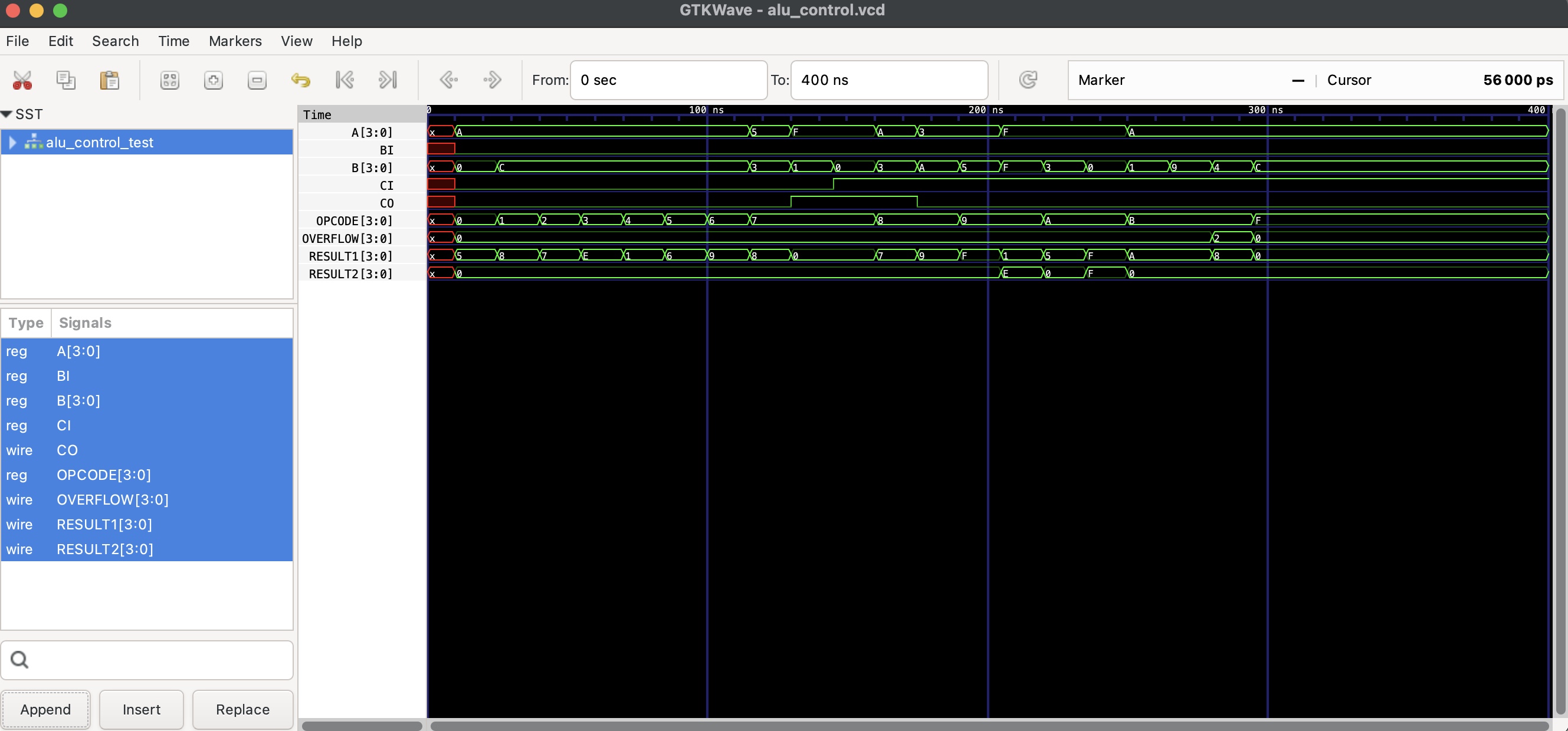Click the fetch previous edge arrow
The image size is (1568, 731).
449,80
